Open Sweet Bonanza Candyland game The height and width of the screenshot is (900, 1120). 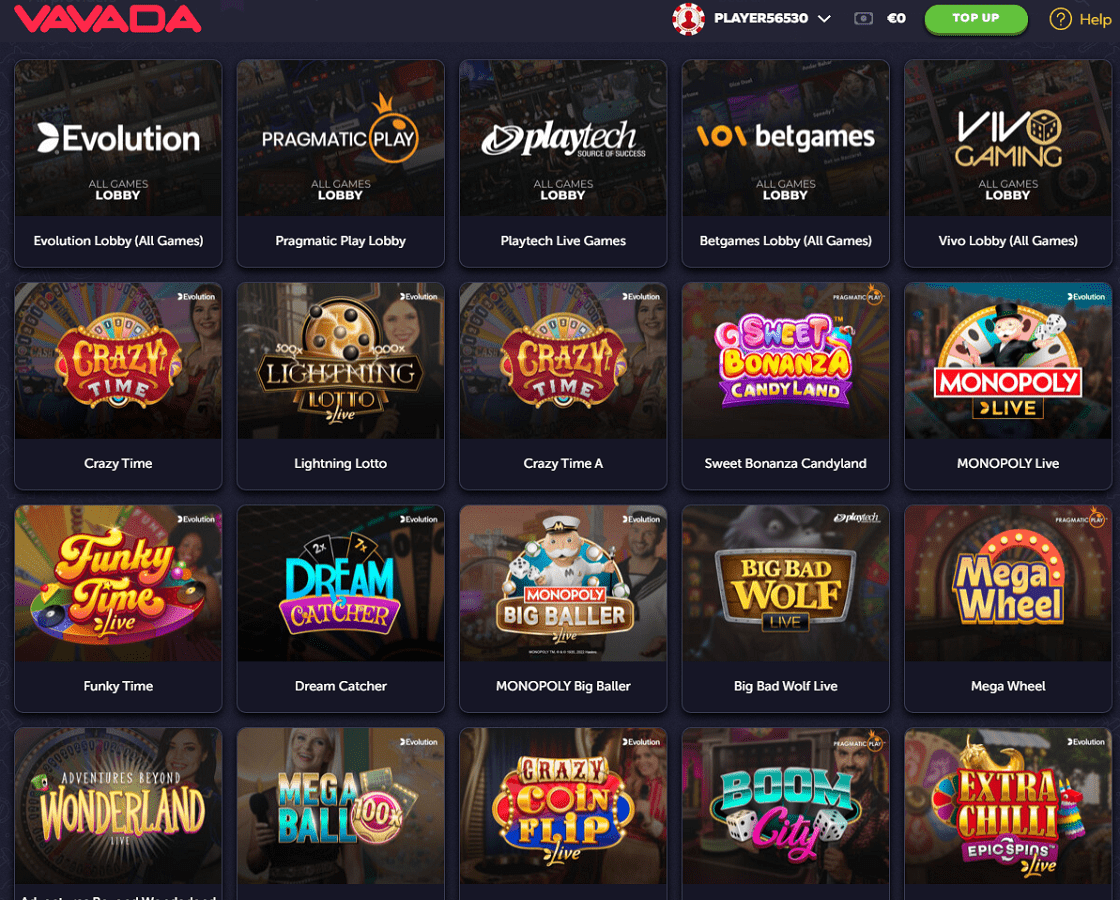coord(786,386)
